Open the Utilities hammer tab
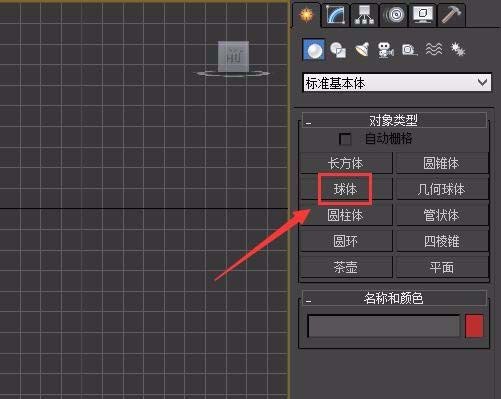501x399 pixels. click(x=451, y=15)
